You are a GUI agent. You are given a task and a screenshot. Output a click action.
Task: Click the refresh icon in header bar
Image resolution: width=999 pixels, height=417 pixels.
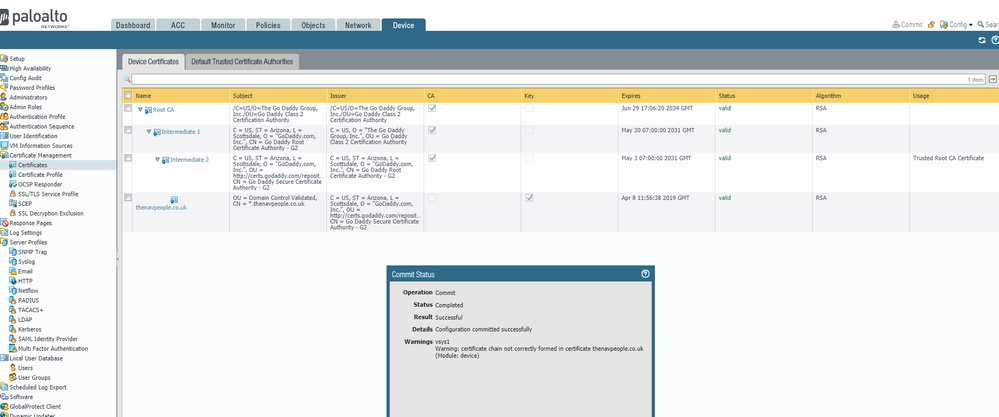982,40
